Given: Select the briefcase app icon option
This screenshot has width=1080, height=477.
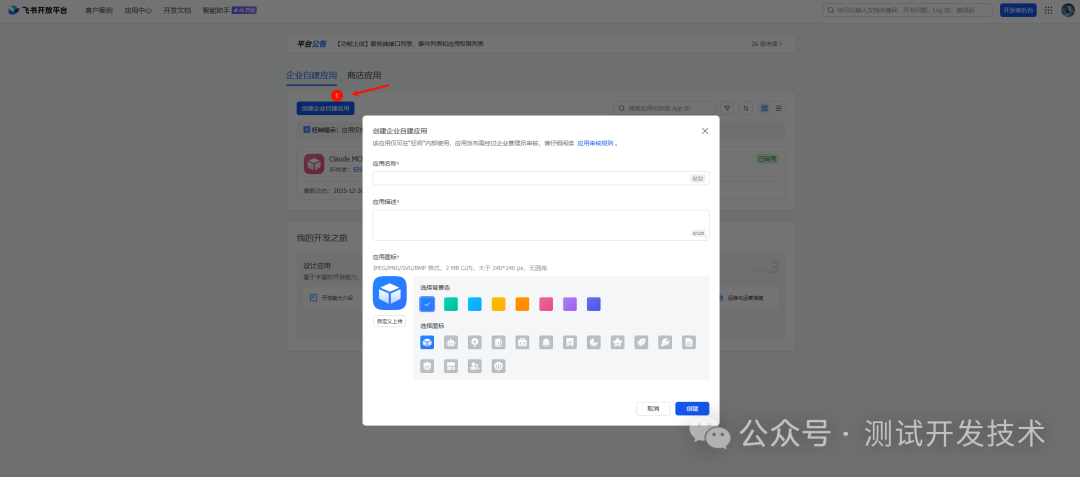Looking at the screenshot, I should click(522, 342).
